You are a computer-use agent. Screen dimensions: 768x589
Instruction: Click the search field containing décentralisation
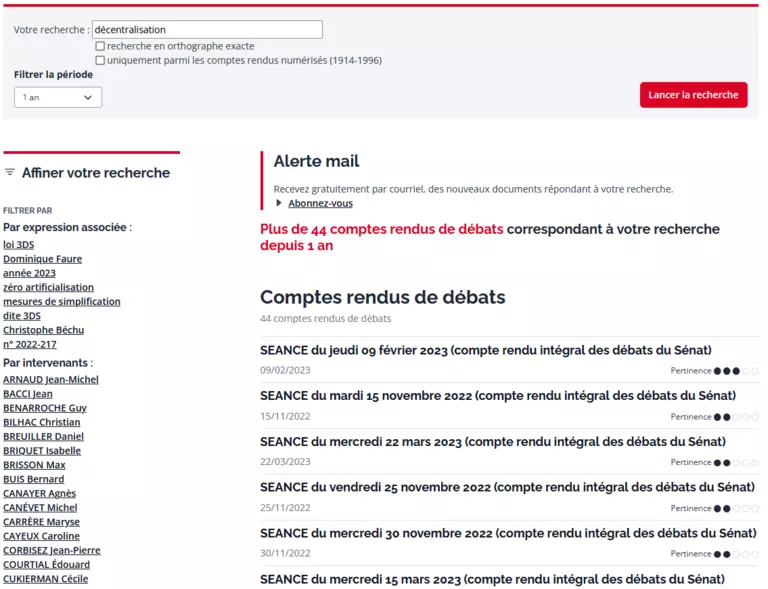(207, 30)
